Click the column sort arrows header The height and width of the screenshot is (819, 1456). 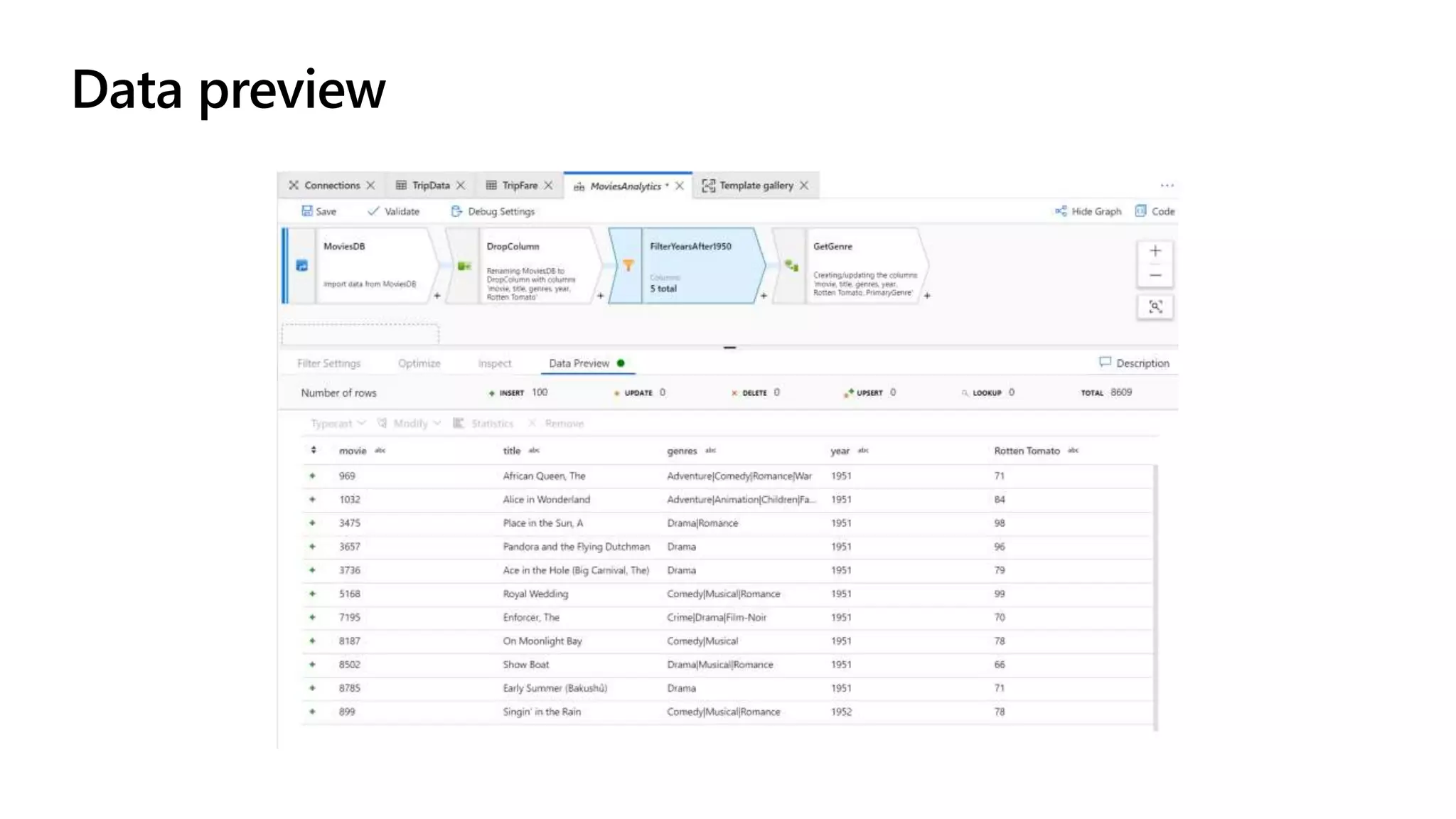point(314,450)
